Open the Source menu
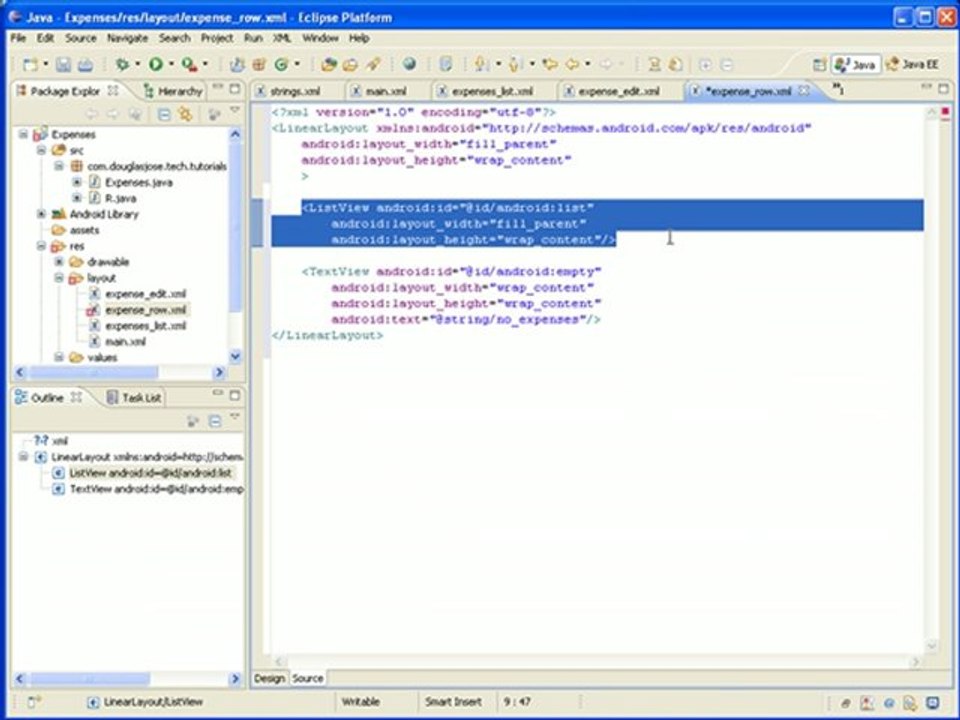This screenshot has width=960, height=720. click(81, 38)
